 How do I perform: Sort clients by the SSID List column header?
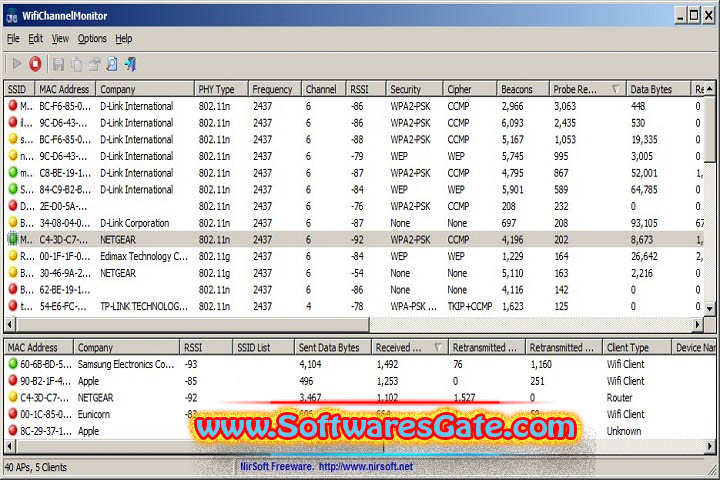click(264, 347)
